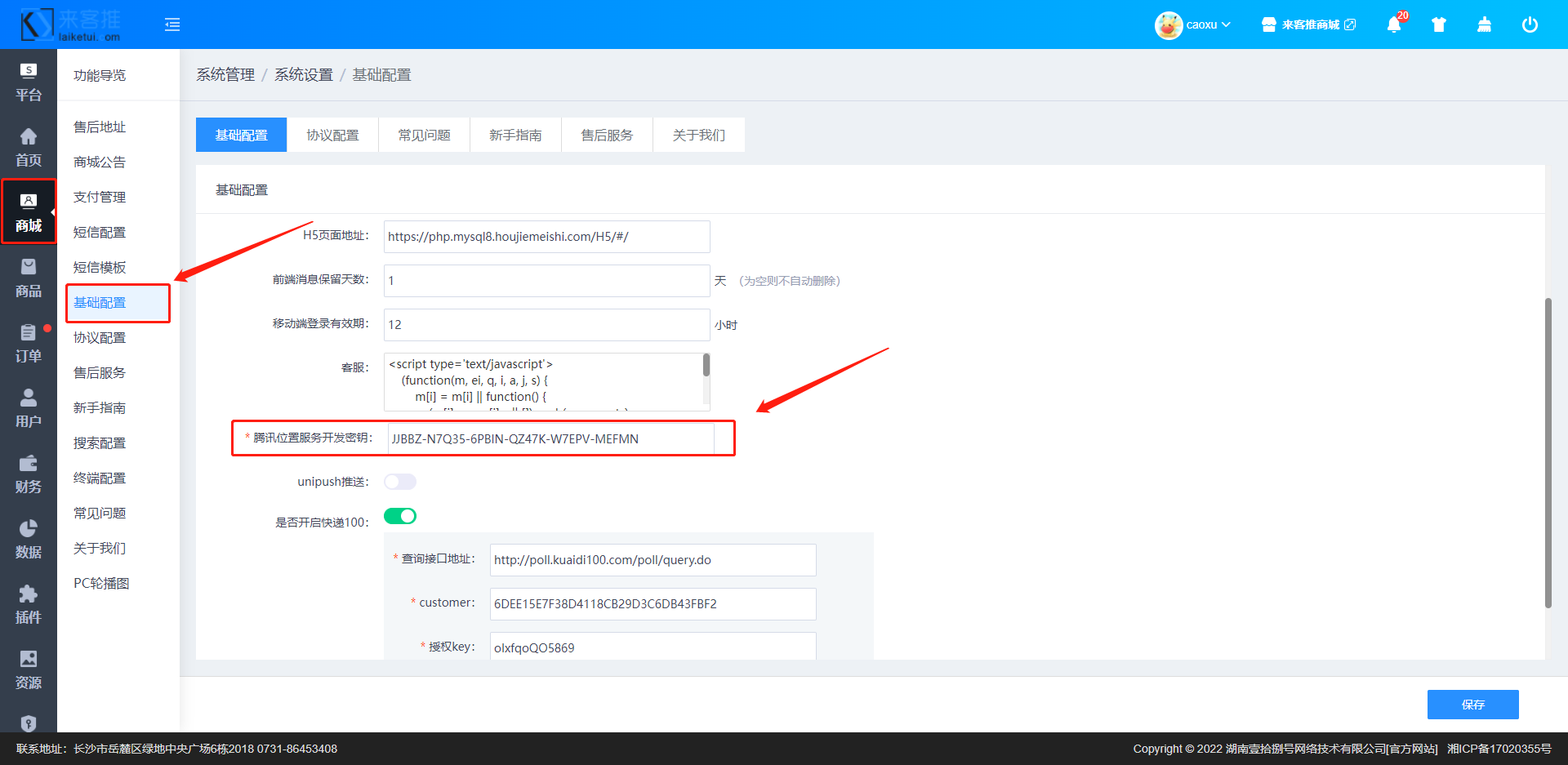Click the 保存 button
The height and width of the screenshot is (765, 1568).
1473,705
